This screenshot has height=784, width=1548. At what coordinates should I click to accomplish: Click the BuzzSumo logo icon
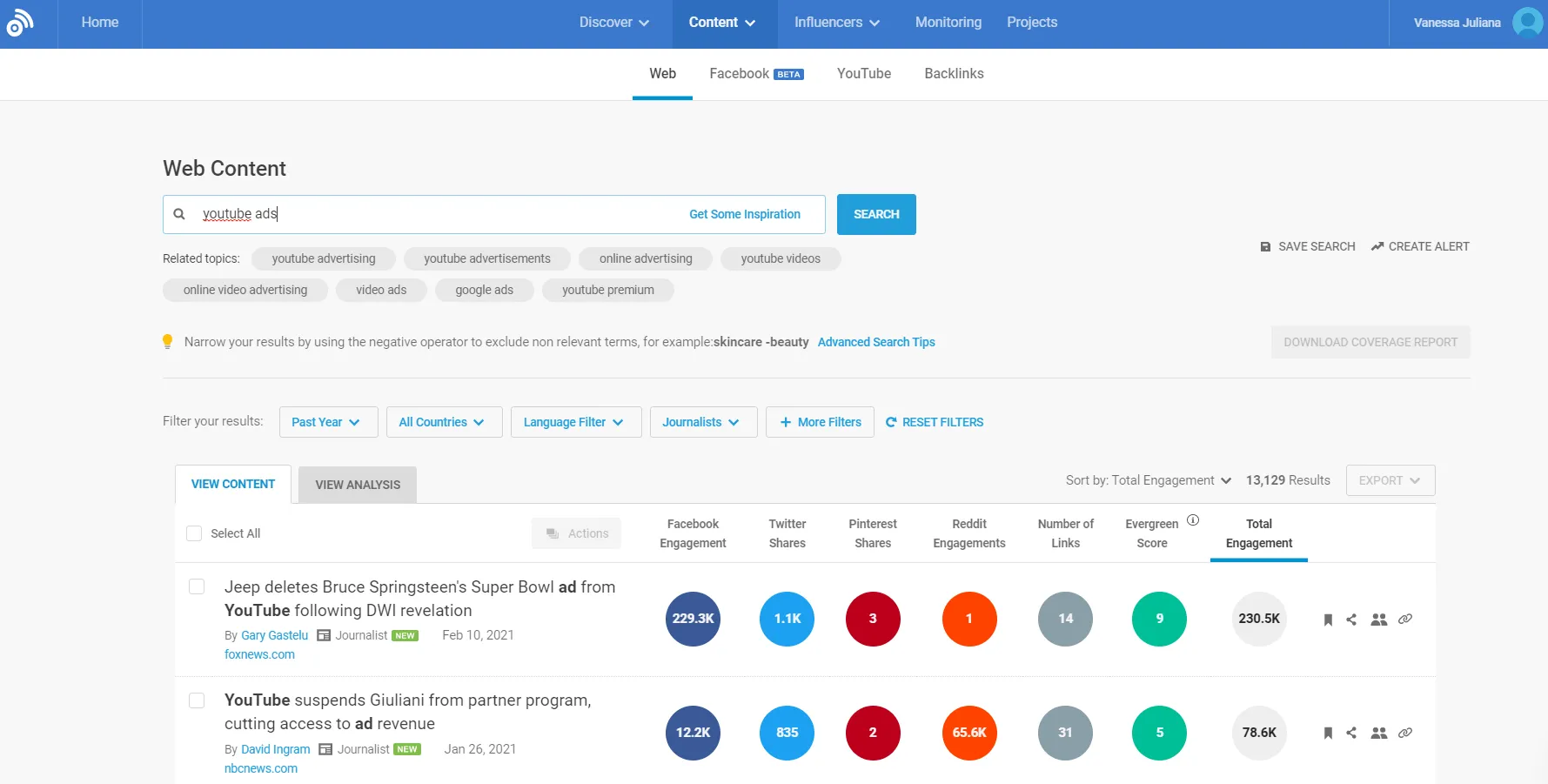coord(19,23)
